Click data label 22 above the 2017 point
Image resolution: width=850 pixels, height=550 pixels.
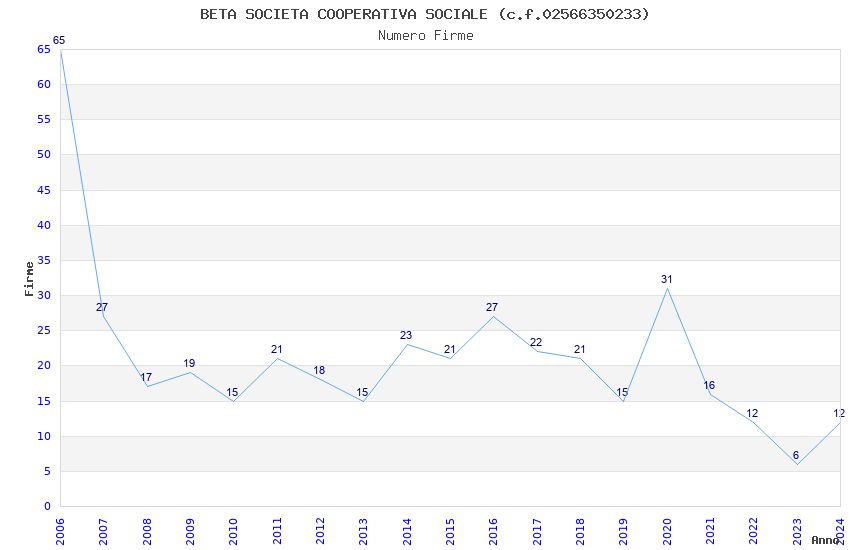tap(536, 342)
